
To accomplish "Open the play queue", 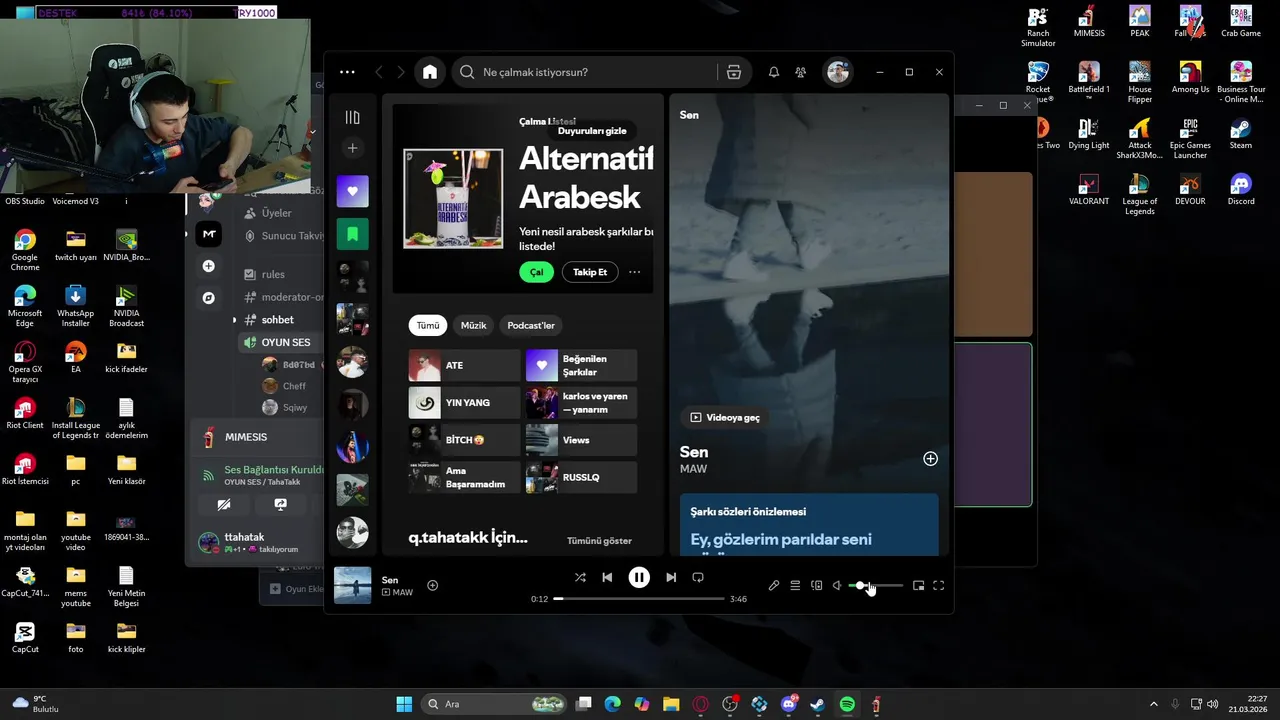I will 795,585.
